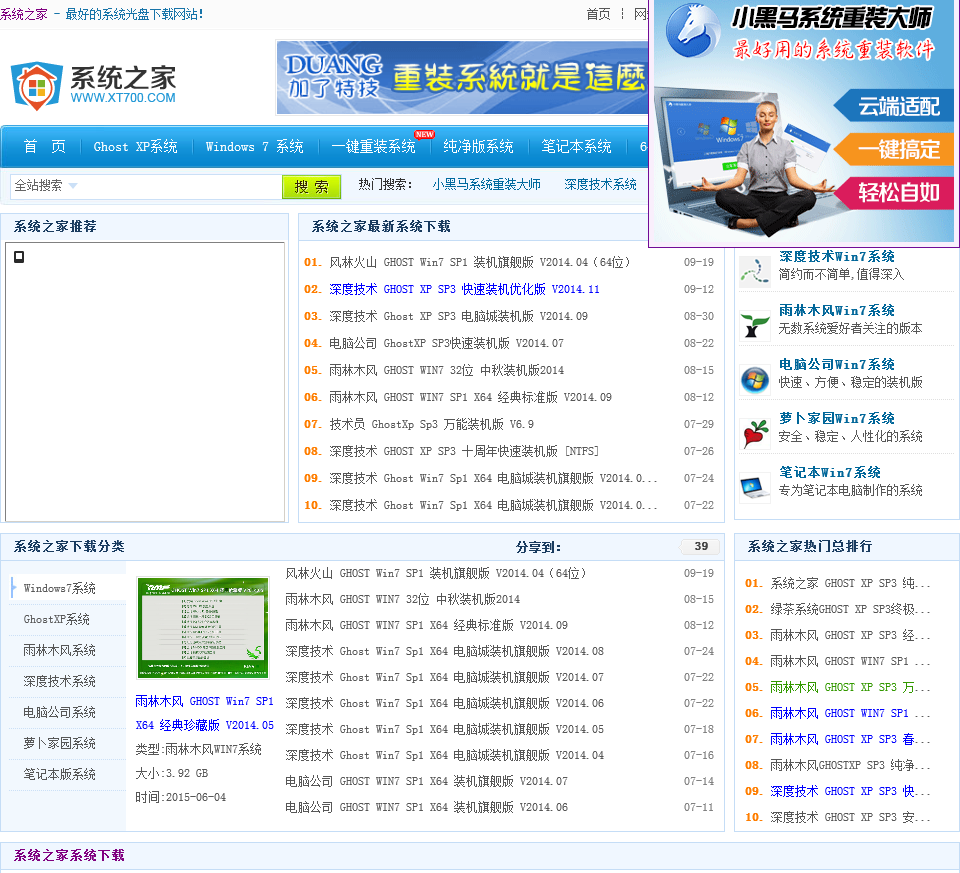Open the 深度技术Win7系统 icon
960x873 pixels.
754,271
